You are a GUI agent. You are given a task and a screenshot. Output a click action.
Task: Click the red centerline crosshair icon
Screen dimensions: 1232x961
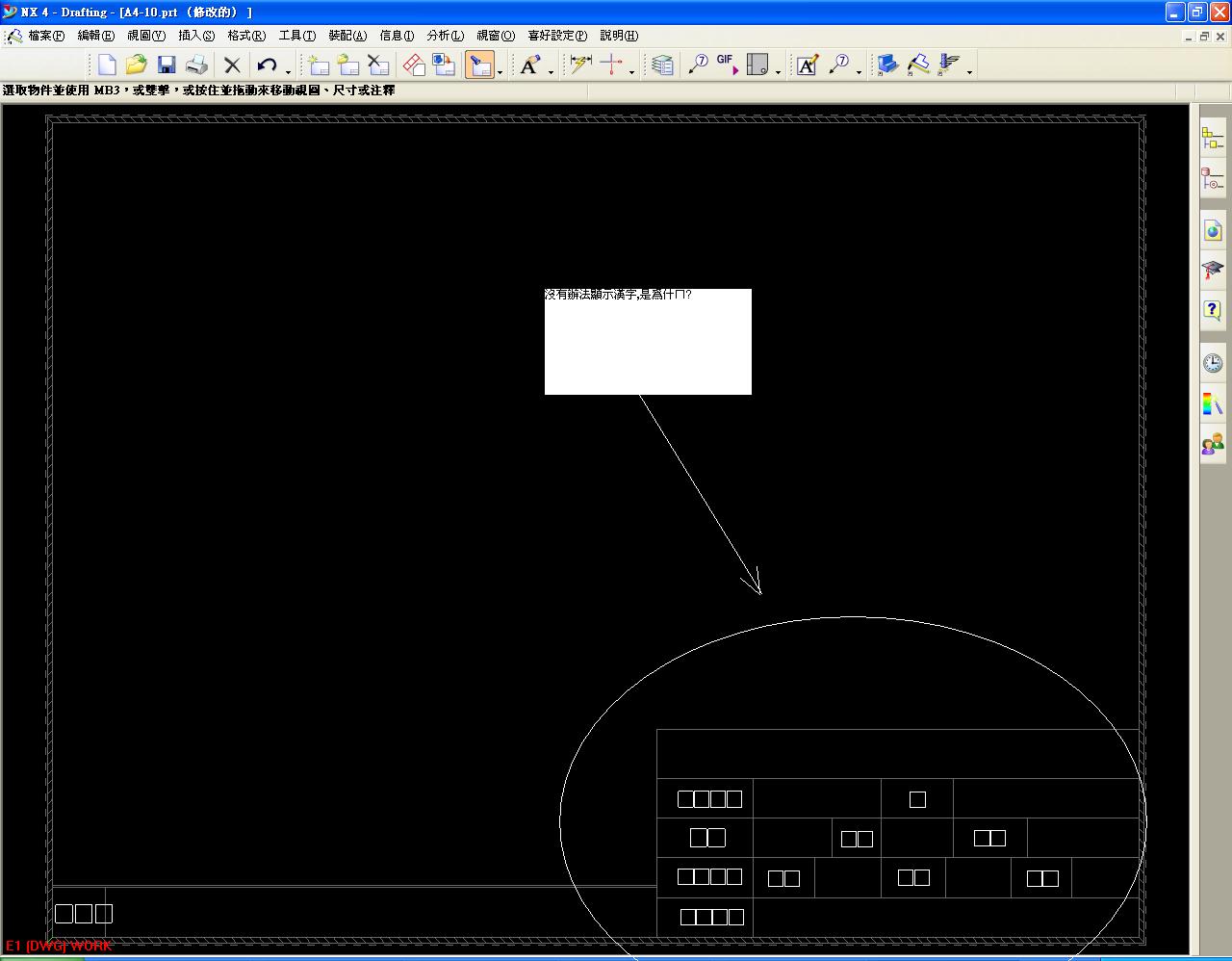tap(611, 65)
